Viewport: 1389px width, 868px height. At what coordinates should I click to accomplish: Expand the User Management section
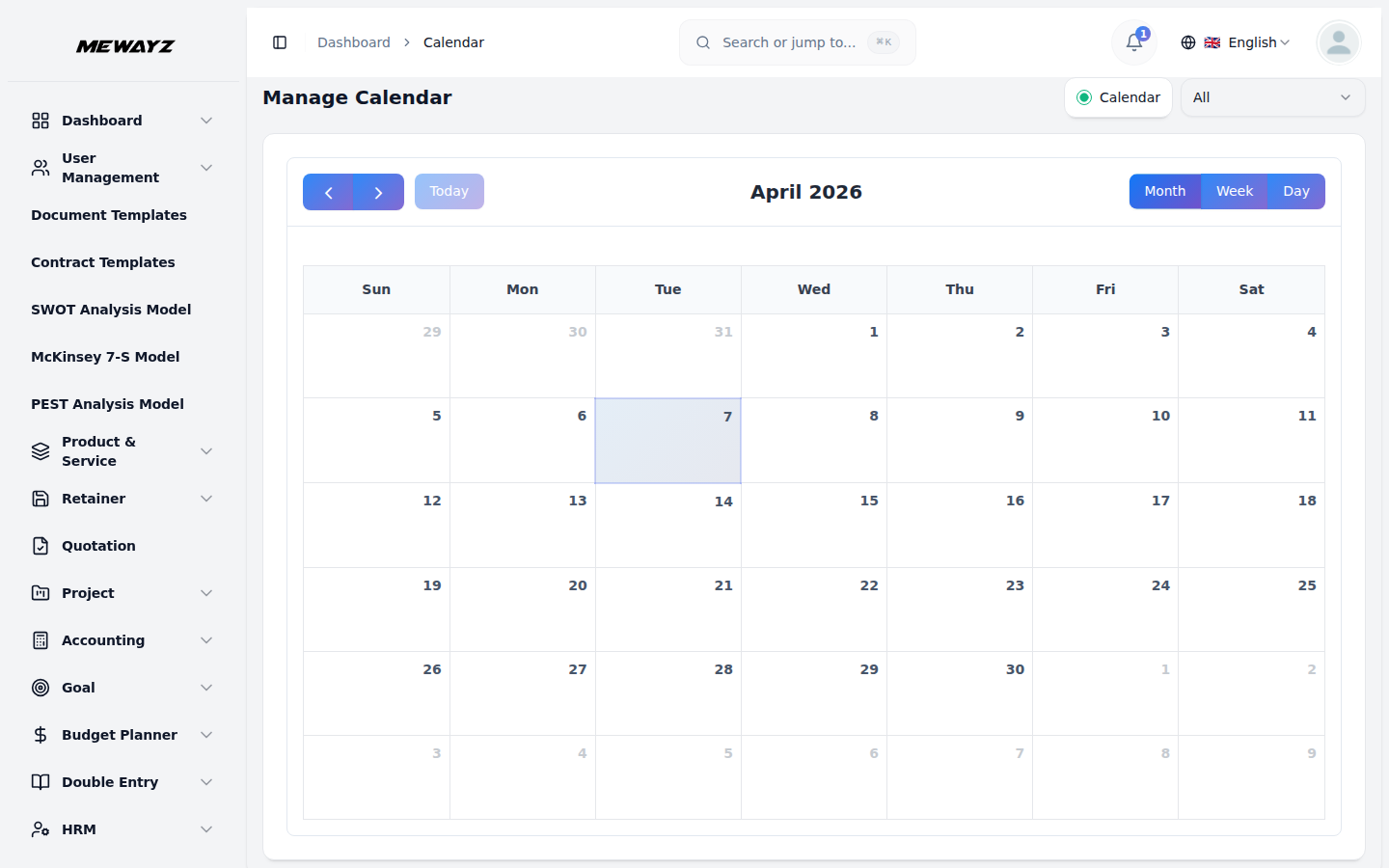pyautogui.click(x=110, y=167)
